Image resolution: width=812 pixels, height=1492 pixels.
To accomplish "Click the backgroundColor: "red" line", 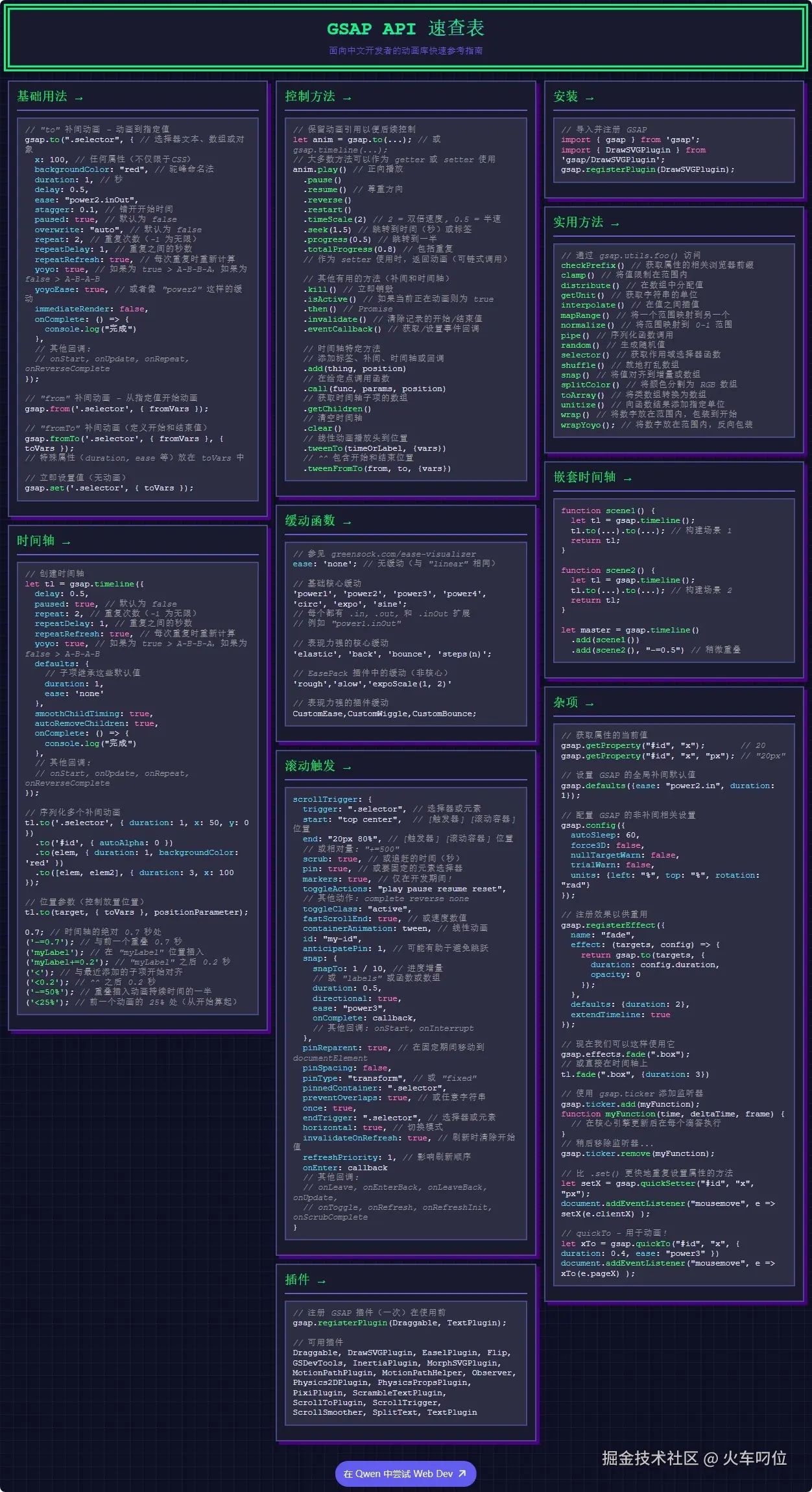I will click(124, 169).
